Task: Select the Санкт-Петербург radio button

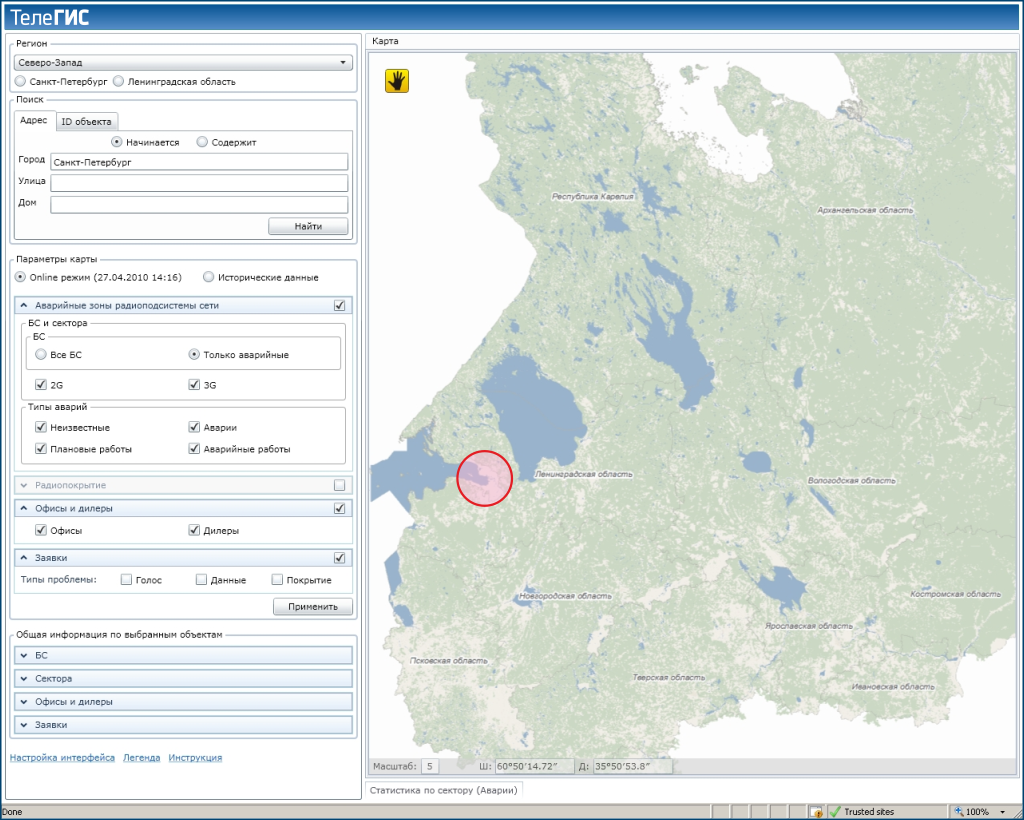Action: coord(20,81)
